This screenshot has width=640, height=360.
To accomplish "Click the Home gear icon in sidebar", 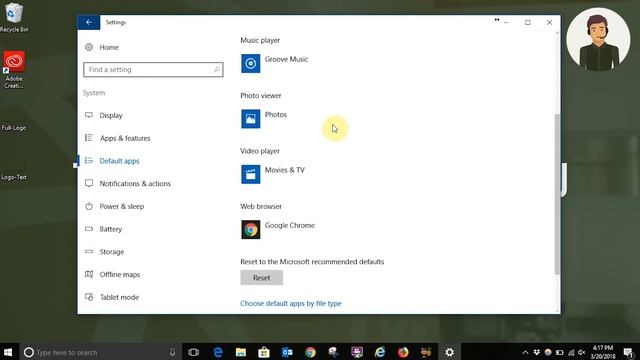I will click(89, 47).
